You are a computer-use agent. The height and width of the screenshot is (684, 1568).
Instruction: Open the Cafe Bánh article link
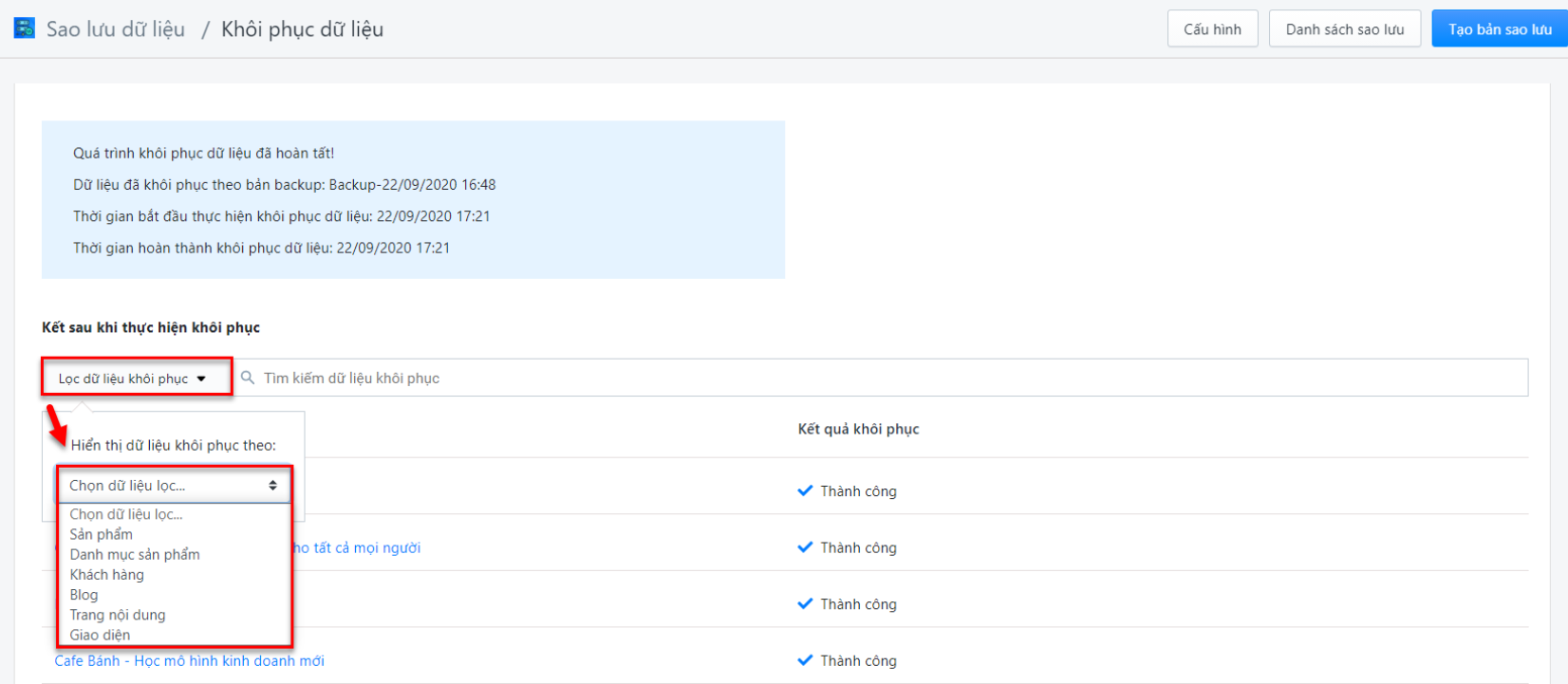190,660
